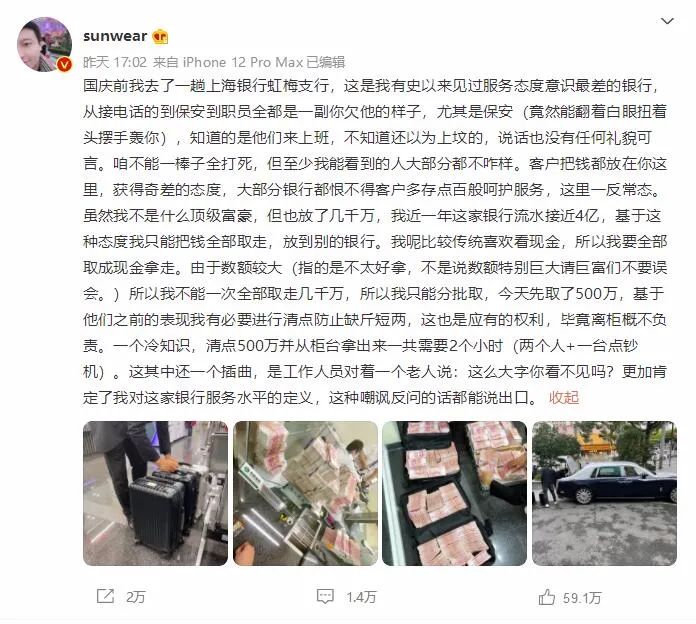The height and width of the screenshot is (624, 696).
Task: Open the cash-filled suitcase photo
Action: coord(455,493)
